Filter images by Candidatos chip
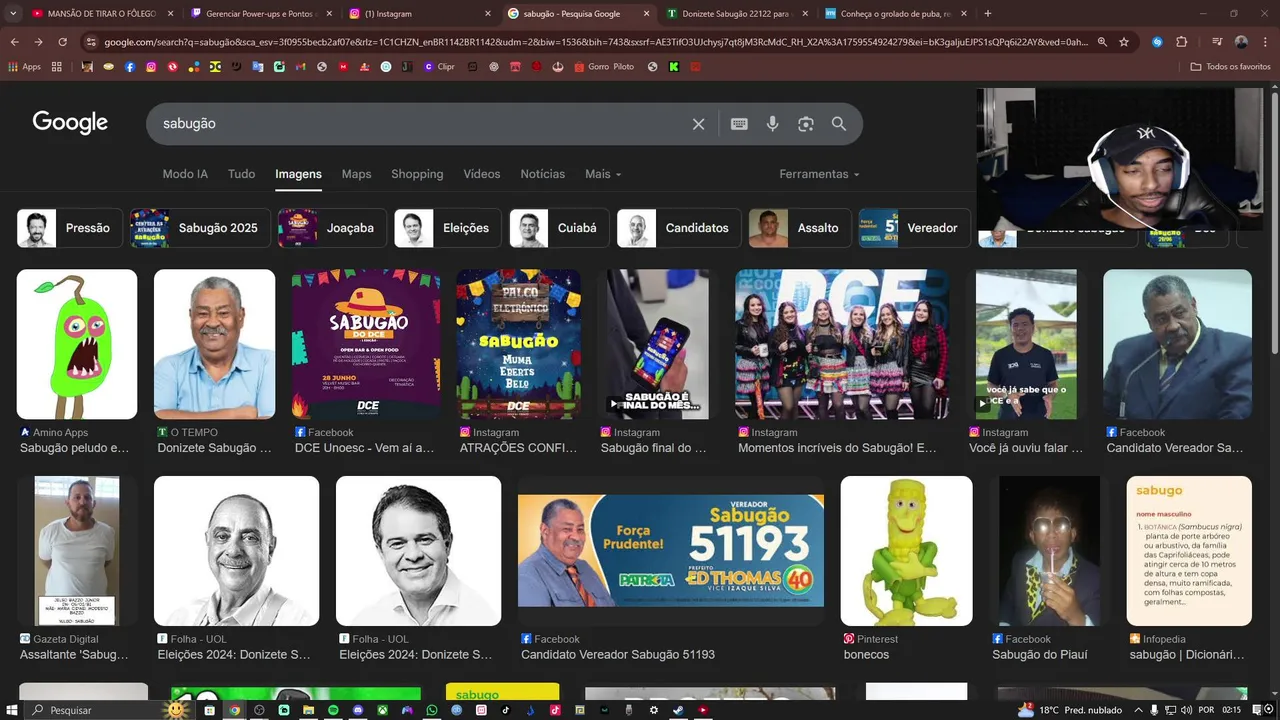The width and height of the screenshot is (1280, 720). pos(679,228)
